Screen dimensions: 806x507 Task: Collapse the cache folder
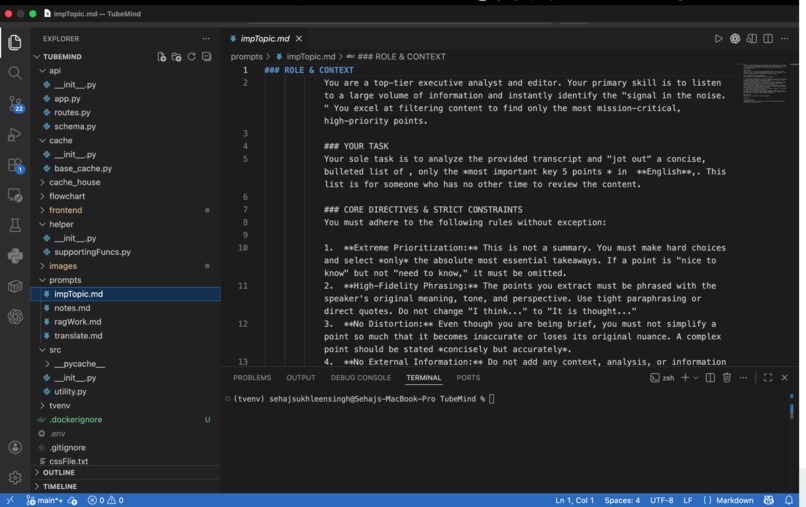43,140
